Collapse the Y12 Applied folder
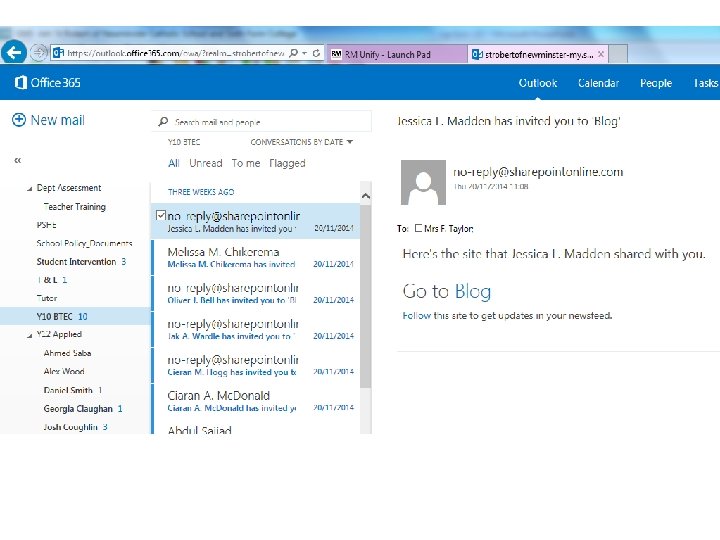Screen dimensions: 720x540 pos(29,336)
